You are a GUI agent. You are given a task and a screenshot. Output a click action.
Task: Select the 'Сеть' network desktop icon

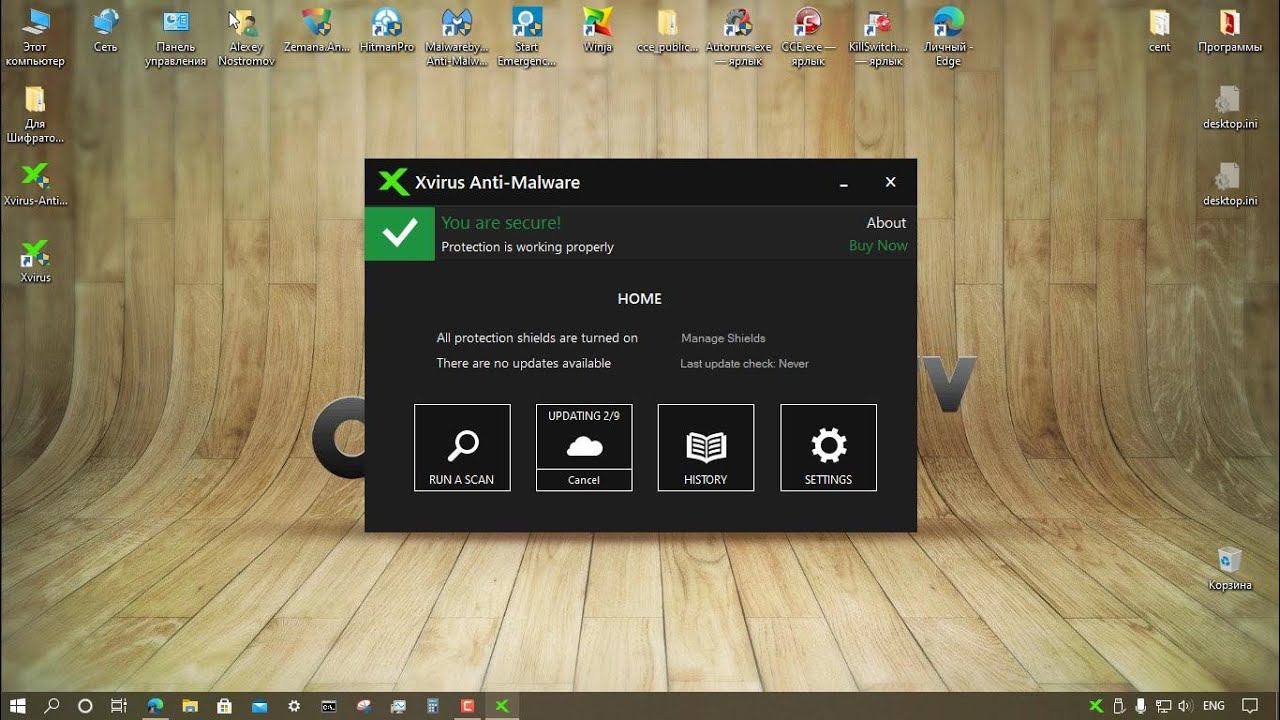click(105, 31)
